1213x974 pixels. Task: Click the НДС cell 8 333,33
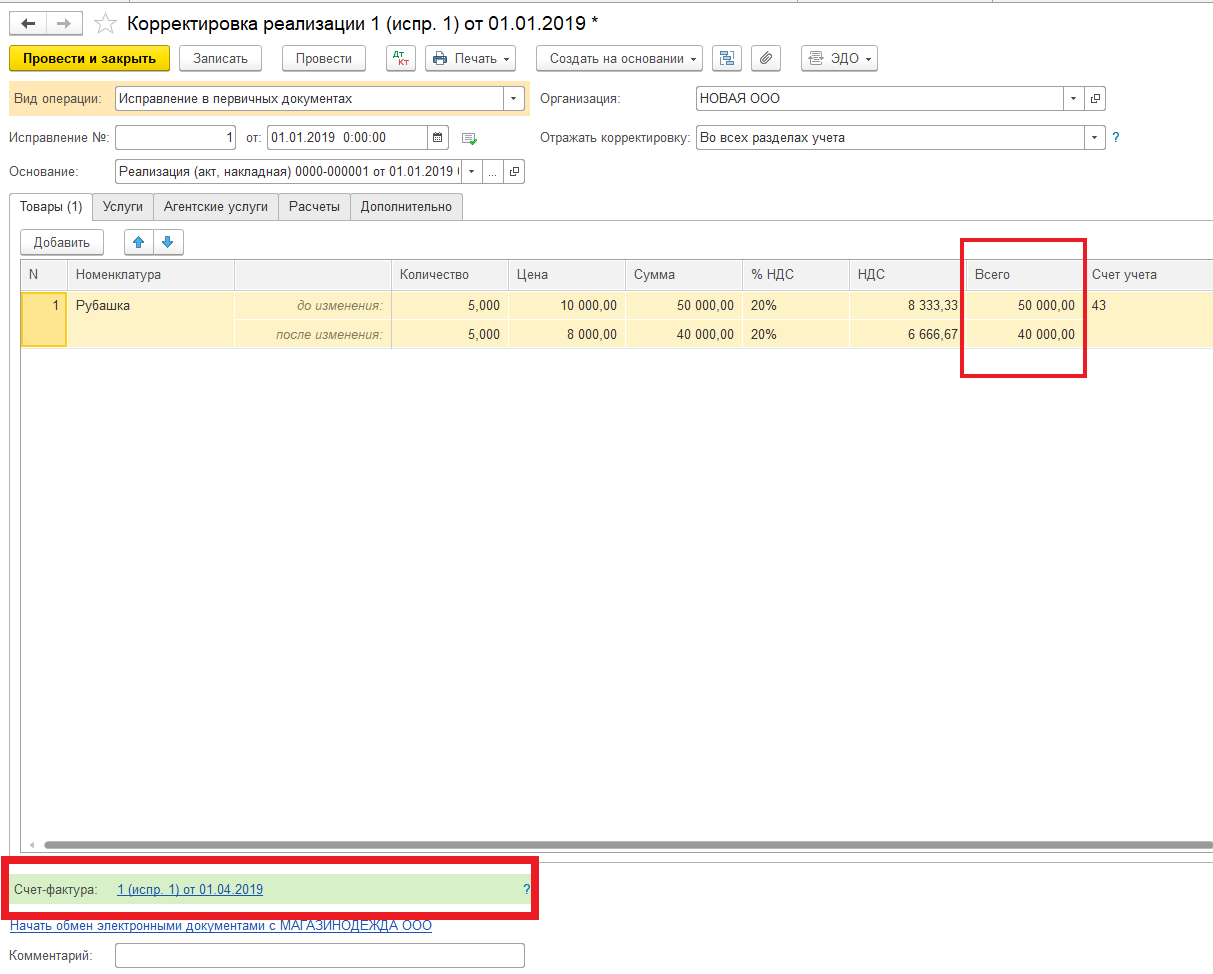(907, 306)
